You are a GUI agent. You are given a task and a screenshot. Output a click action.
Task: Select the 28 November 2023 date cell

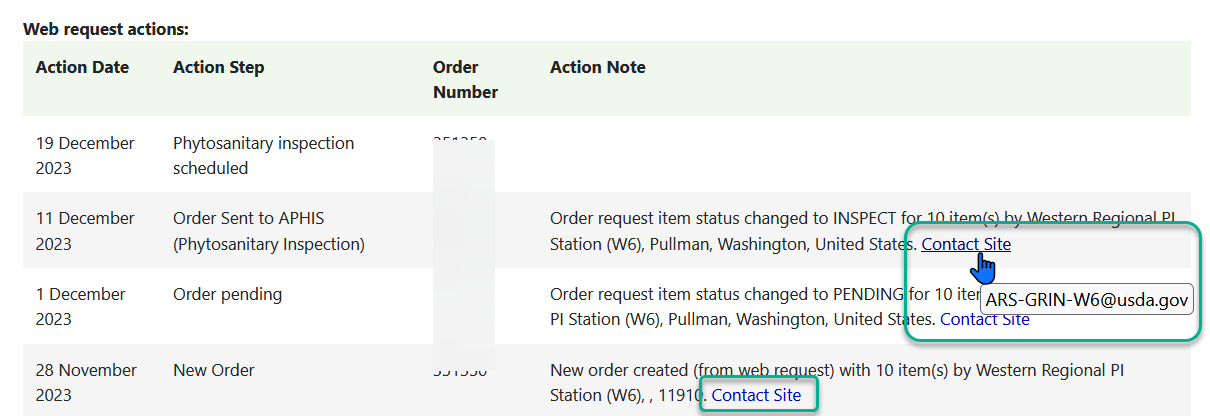click(86, 383)
